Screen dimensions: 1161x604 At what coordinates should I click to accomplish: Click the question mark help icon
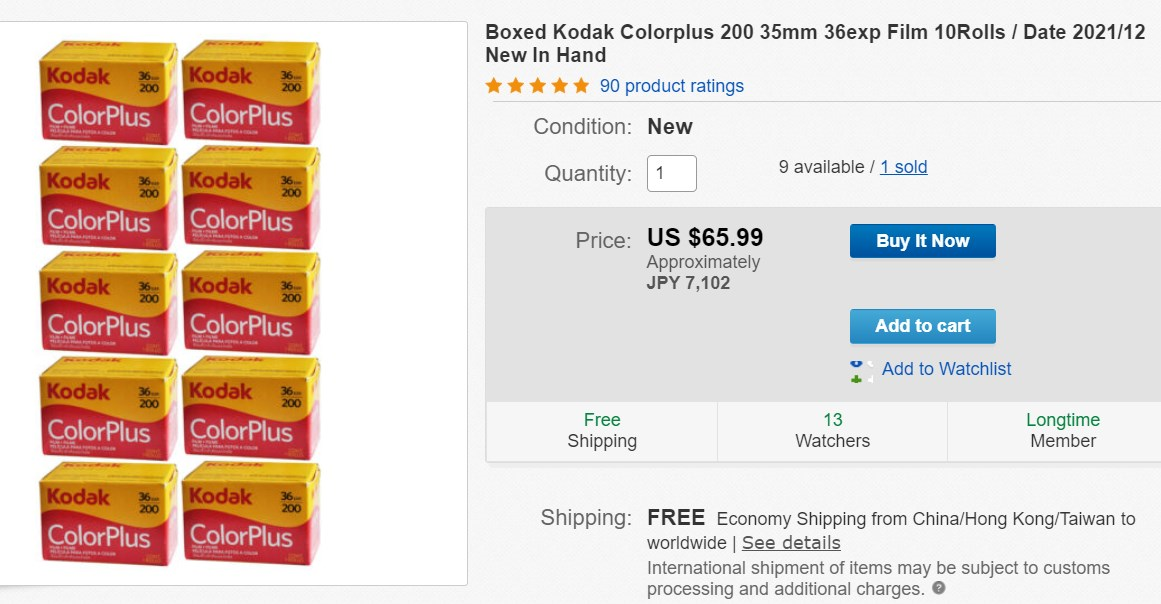click(x=938, y=588)
